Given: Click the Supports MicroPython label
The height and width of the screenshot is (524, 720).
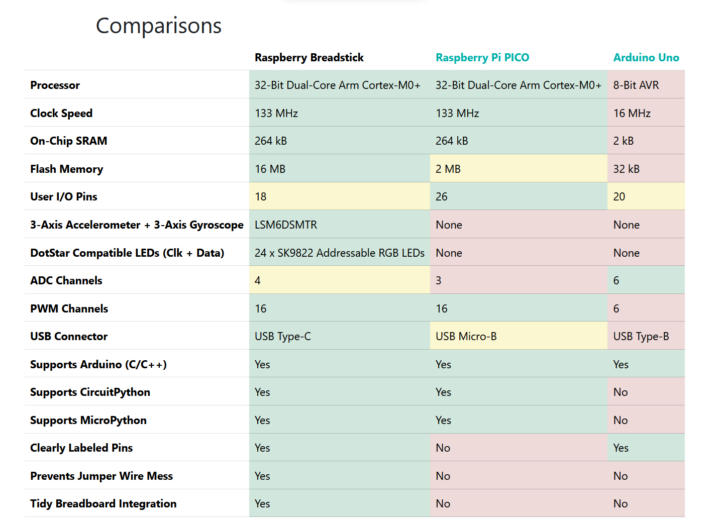Looking at the screenshot, I should click(88, 420).
